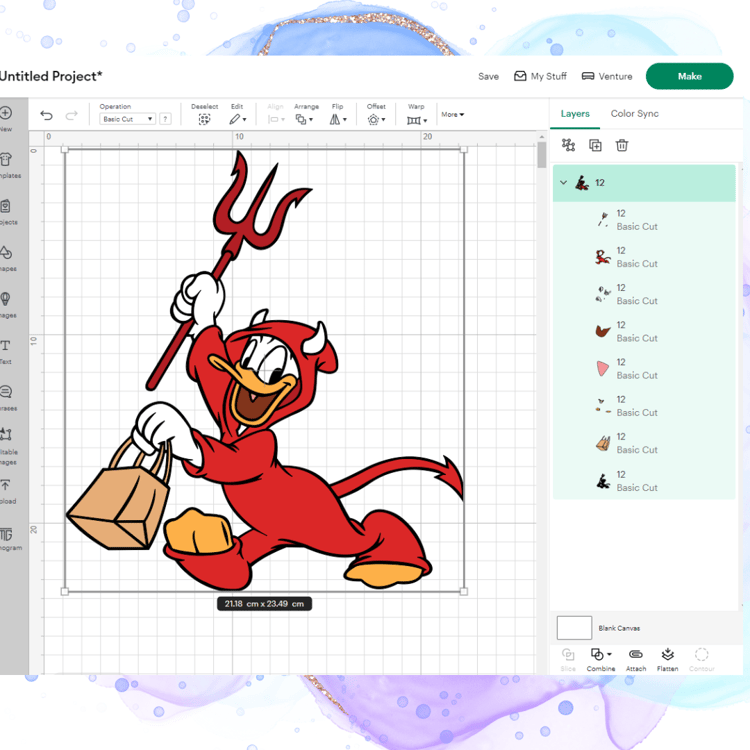
Task: Click the Attach icon
Action: click(x=636, y=654)
